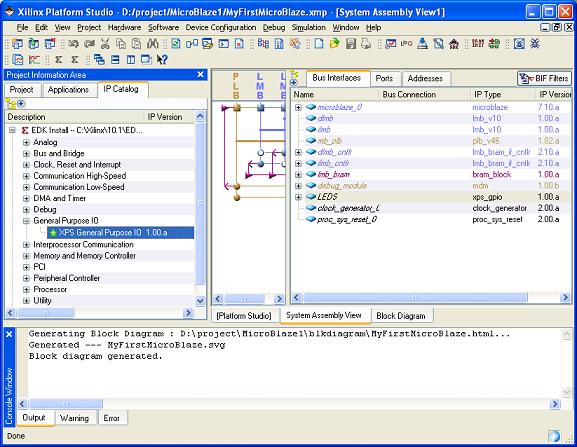Click the red X document icon
The width and height of the screenshot is (577, 447).
tap(239, 44)
